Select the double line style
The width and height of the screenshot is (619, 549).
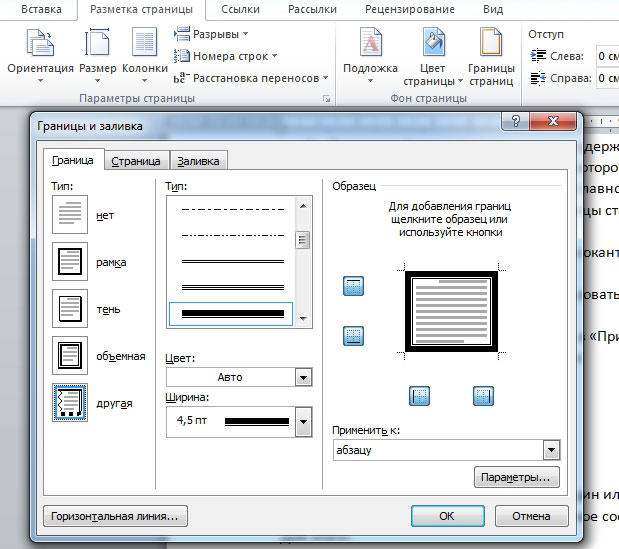(x=233, y=261)
